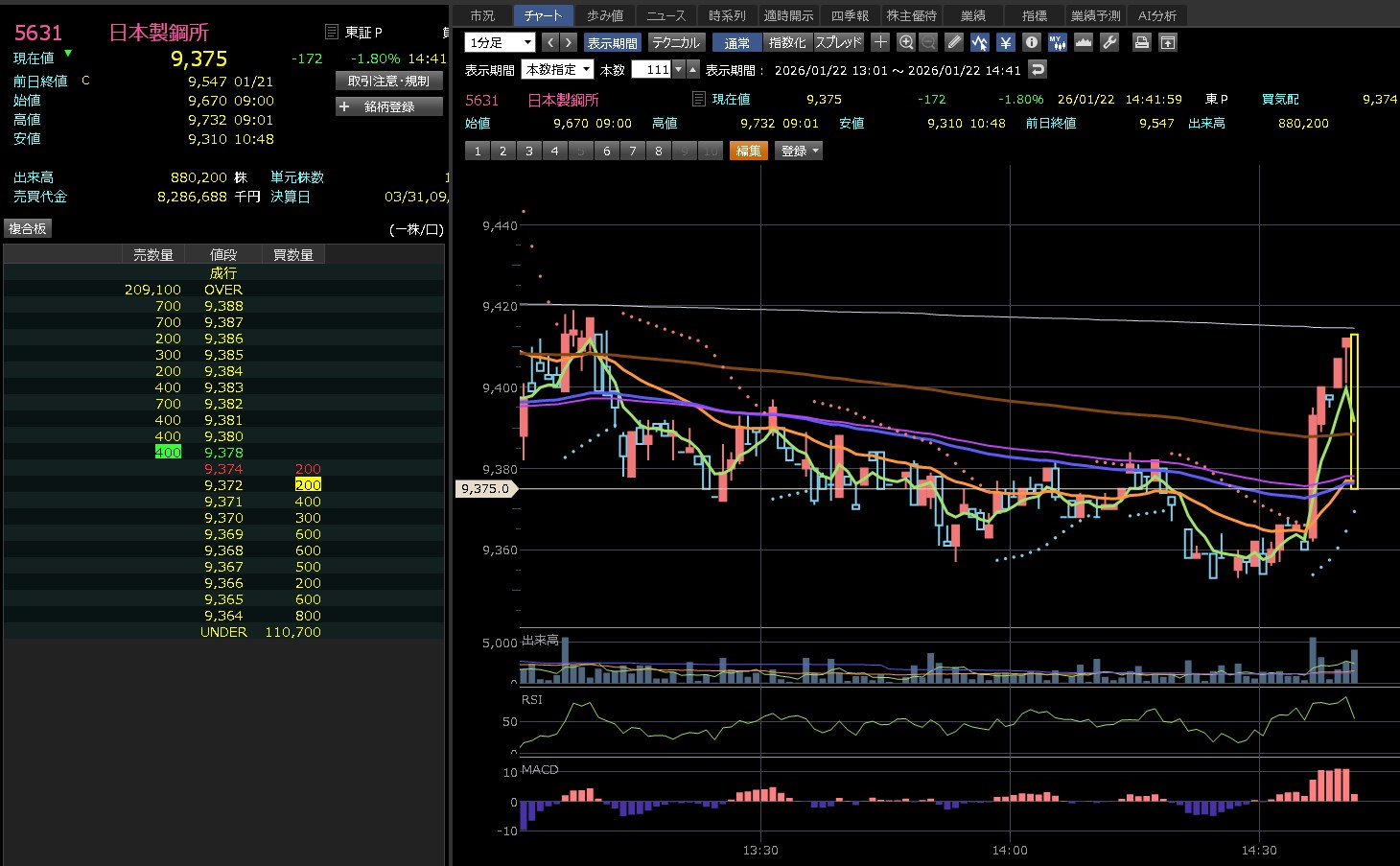Click the reset display period arrow icon
The height and width of the screenshot is (866, 1400).
tap(1038, 69)
